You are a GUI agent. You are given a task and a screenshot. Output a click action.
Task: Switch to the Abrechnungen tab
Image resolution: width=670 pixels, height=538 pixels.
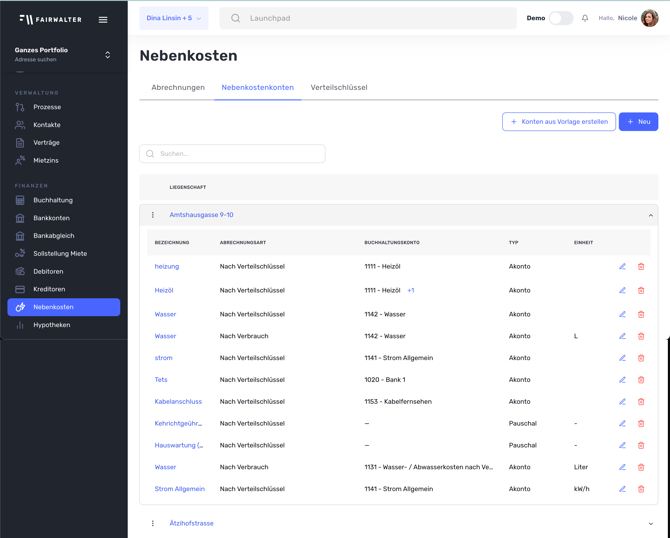click(x=178, y=88)
